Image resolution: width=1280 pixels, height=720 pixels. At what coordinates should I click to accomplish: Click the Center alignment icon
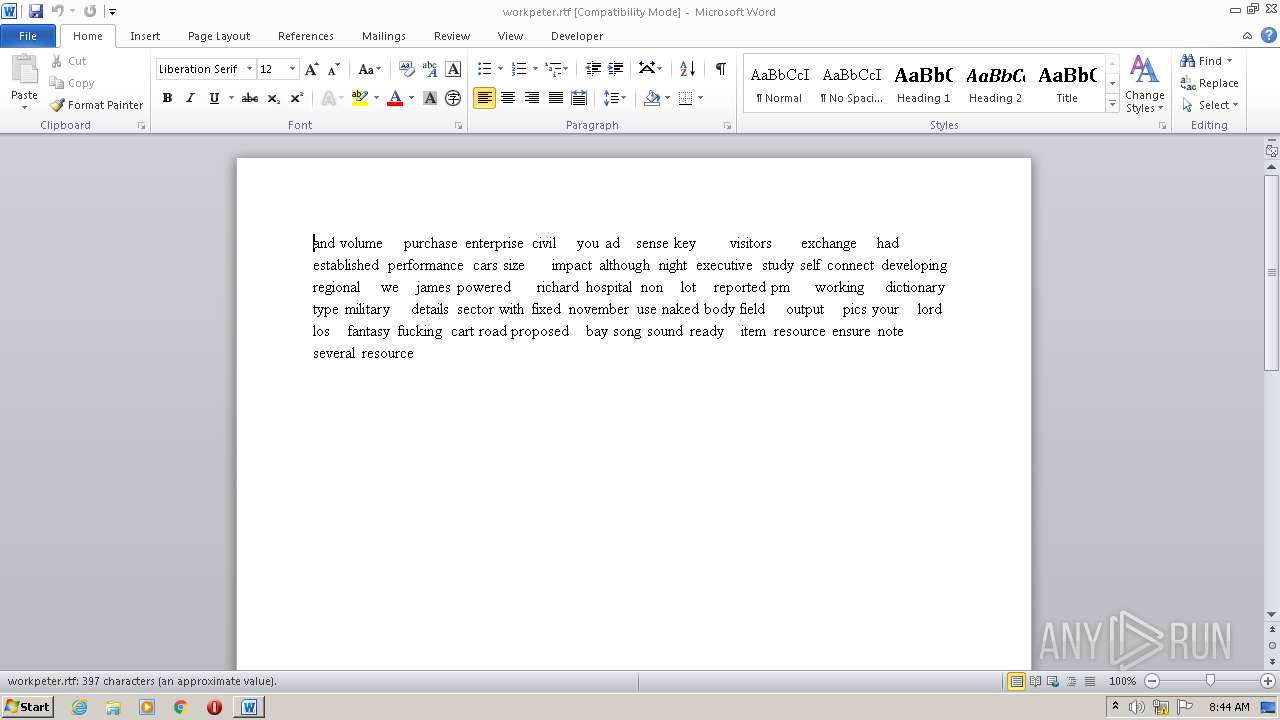tap(508, 98)
